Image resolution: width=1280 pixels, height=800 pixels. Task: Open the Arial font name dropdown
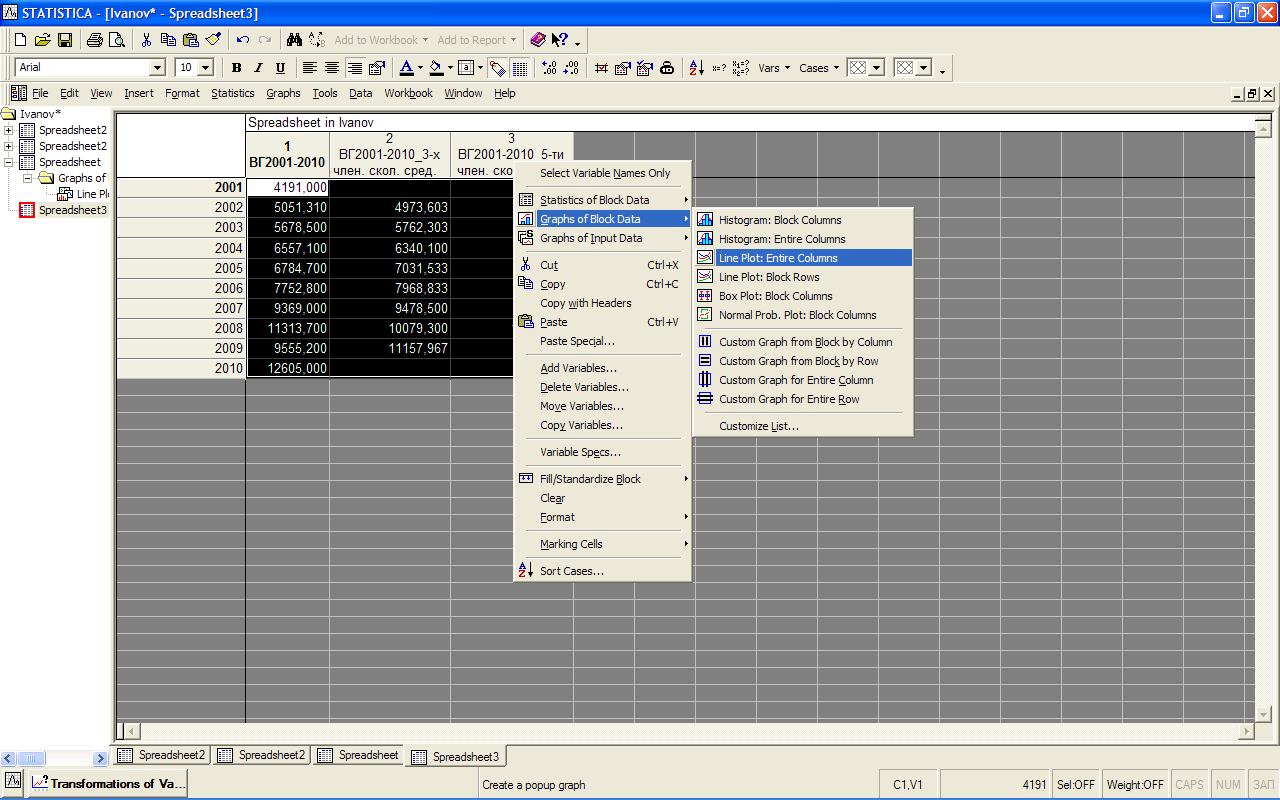point(157,68)
